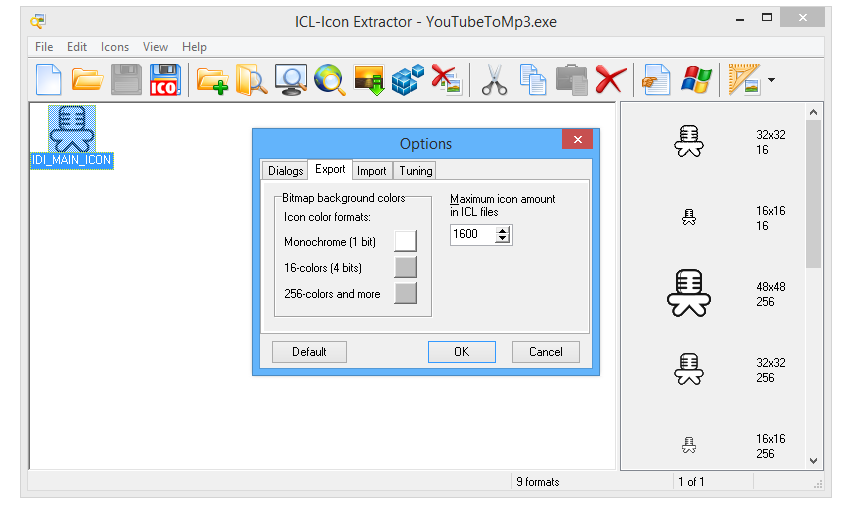Click the '1 of 1' status bar text
The image size is (860, 516).
(x=691, y=482)
